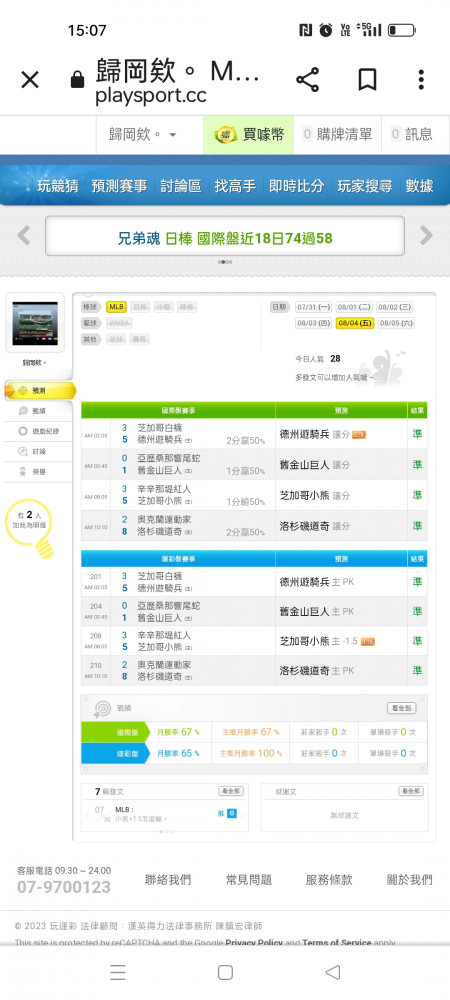
Task: Click 舊金山巨人 讓分 prediction
Action: pos(315,465)
